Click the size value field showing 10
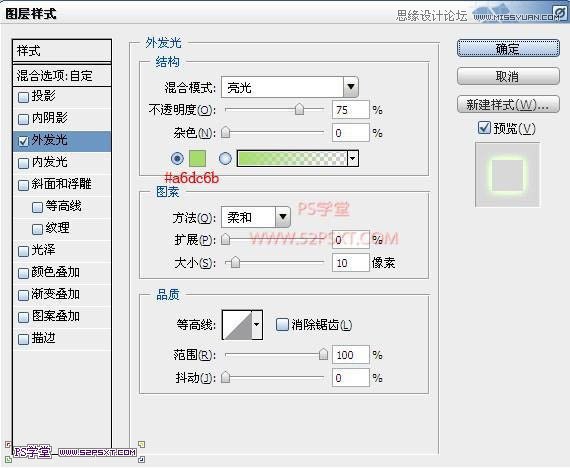The width and height of the screenshot is (570, 468). point(351,263)
